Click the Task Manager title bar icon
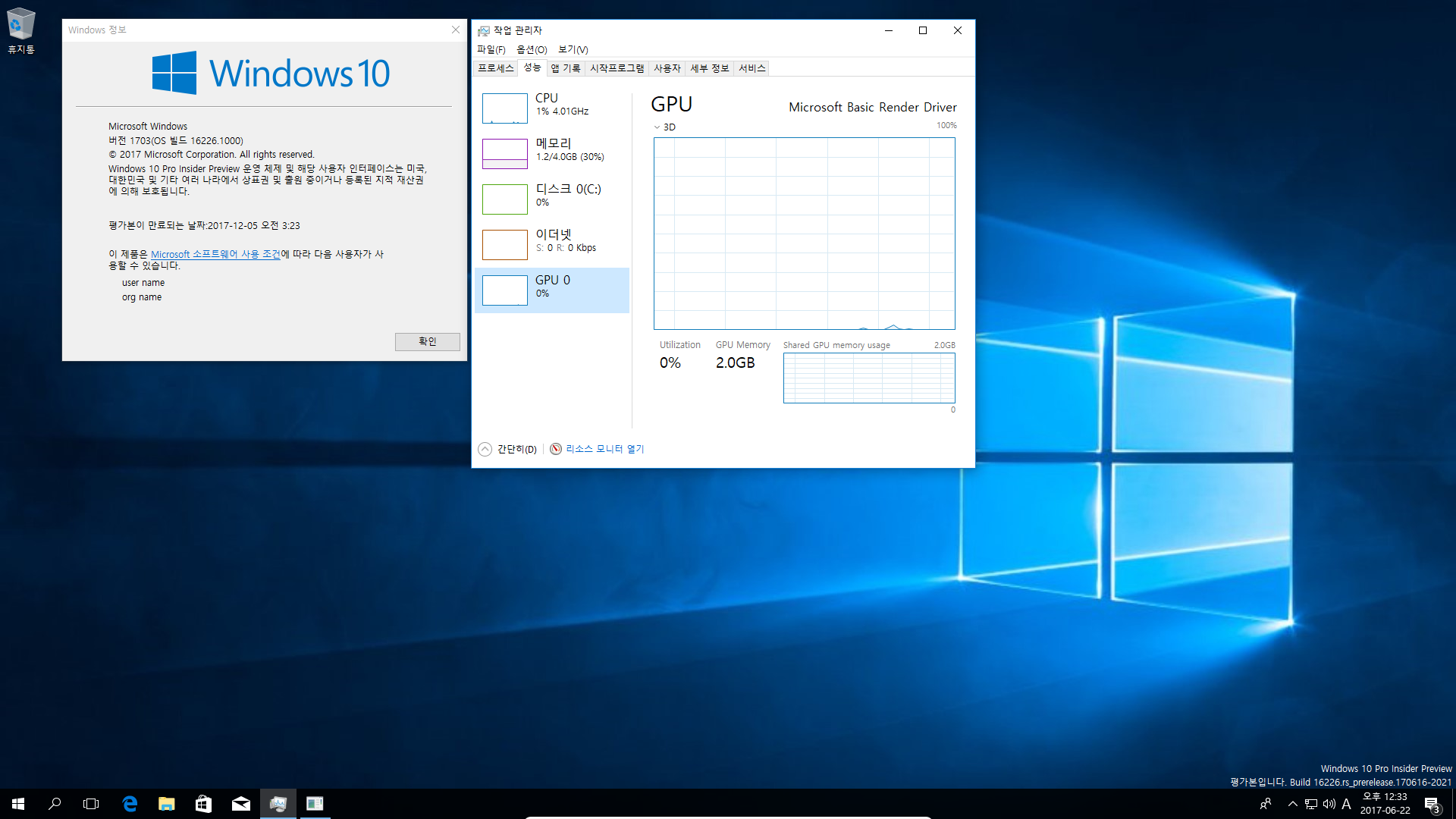The height and width of the screenshot is (819, 1456). (x=483, y=31)
